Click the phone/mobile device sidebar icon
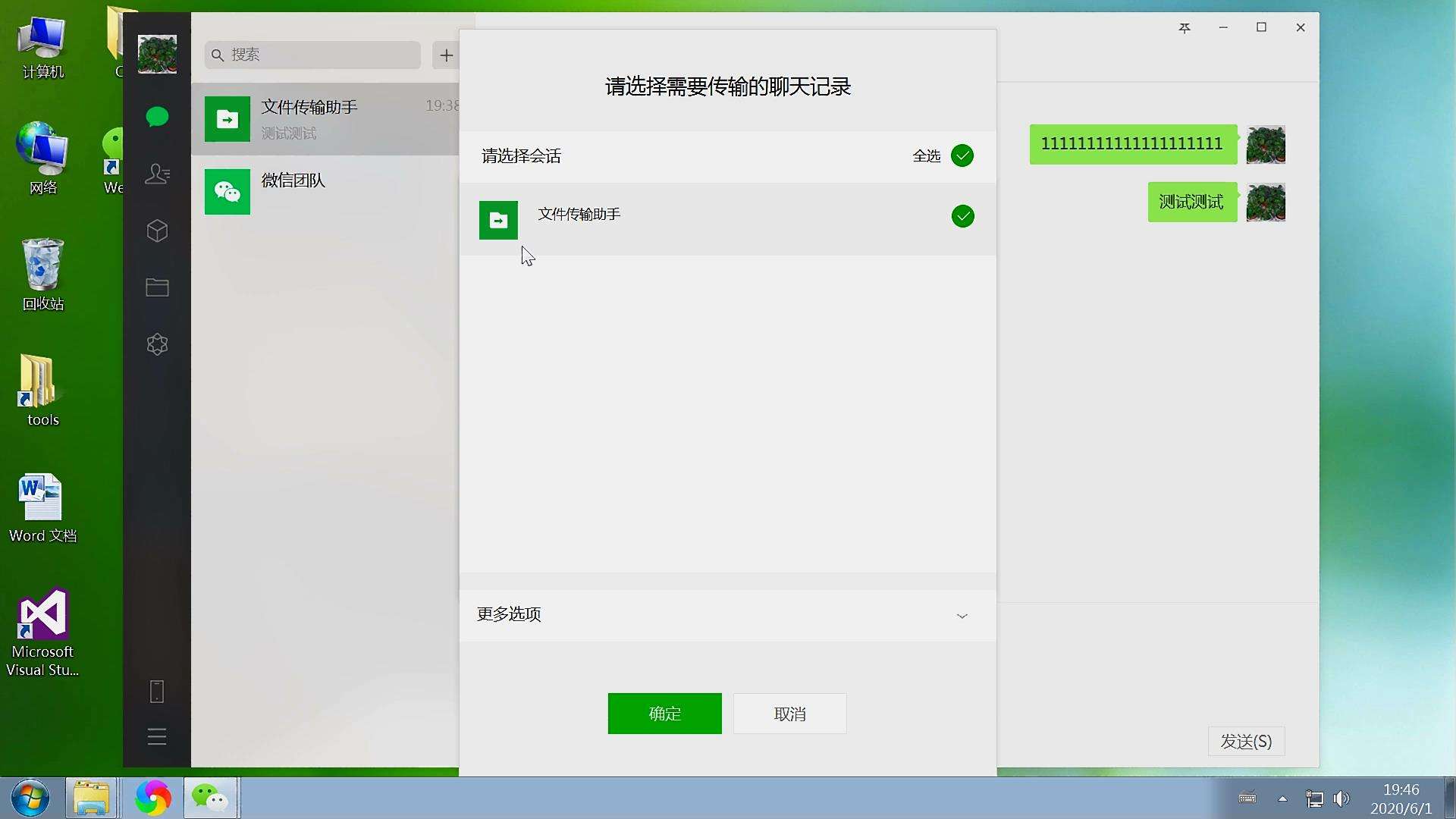Image resolution: width=1456 pixels, height=819 pixels. tap(156, 691)
